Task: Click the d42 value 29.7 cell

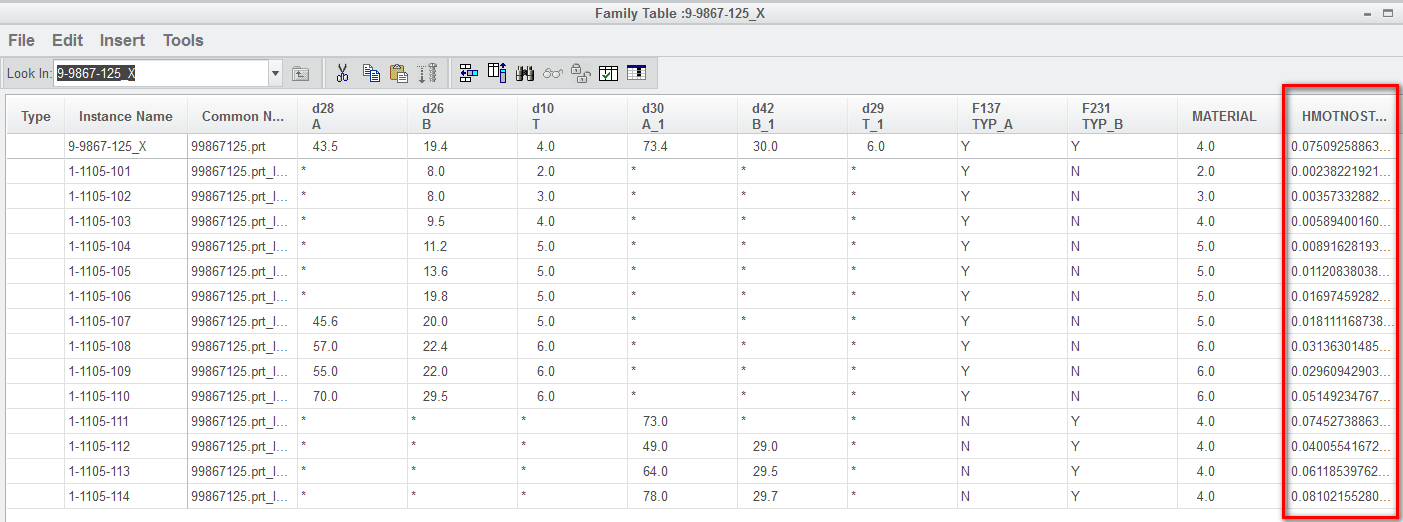Action: tap(792, 496)
